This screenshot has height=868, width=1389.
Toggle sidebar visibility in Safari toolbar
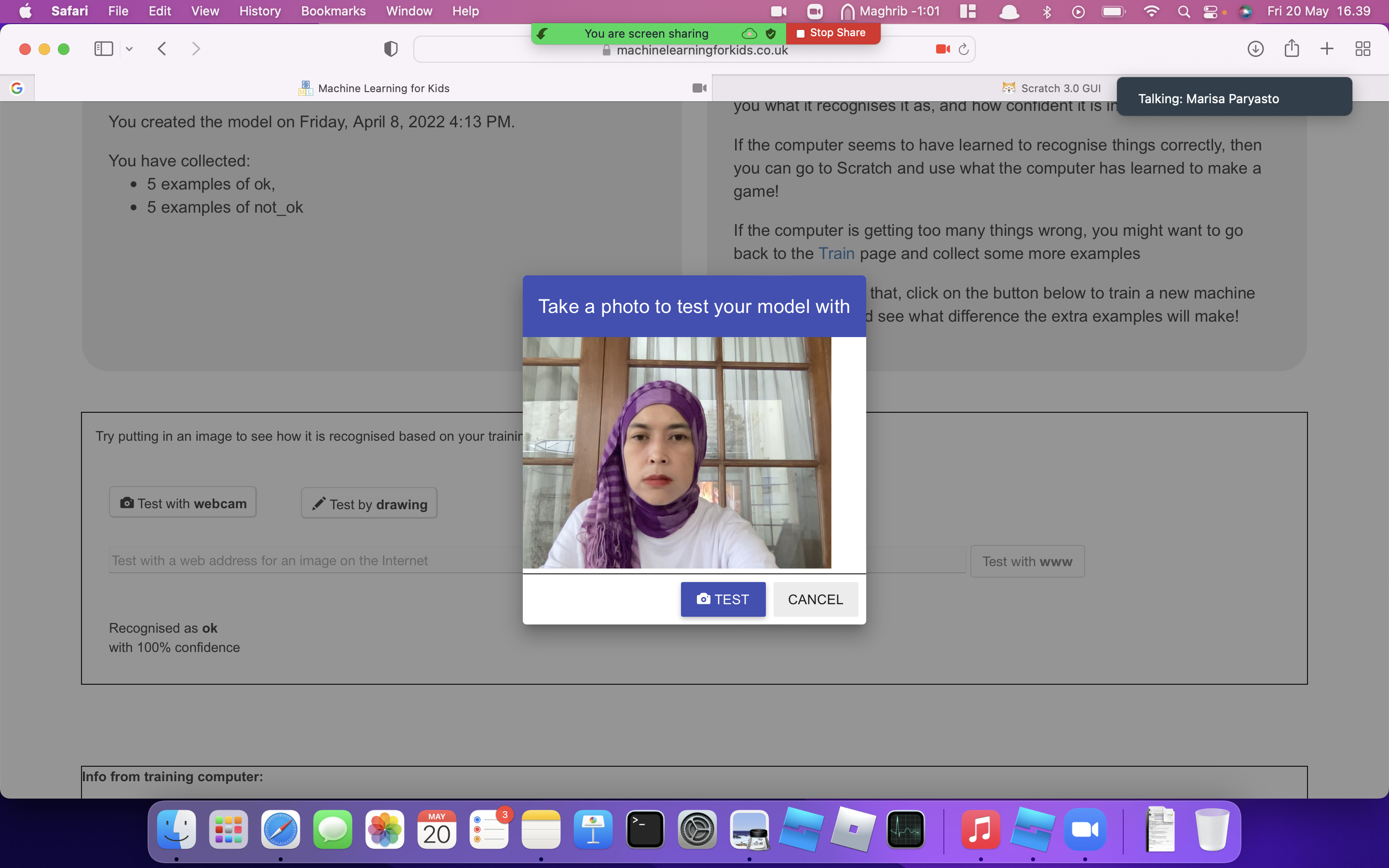pos(103,48)
